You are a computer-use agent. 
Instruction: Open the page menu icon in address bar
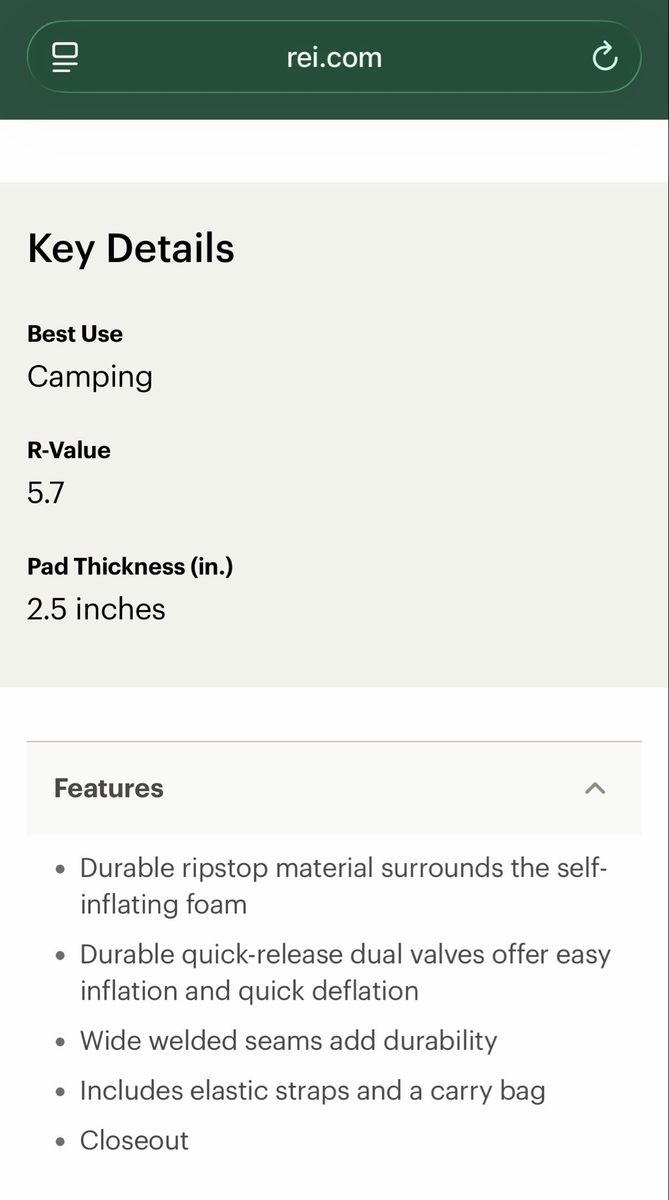[x=65, y=57]
